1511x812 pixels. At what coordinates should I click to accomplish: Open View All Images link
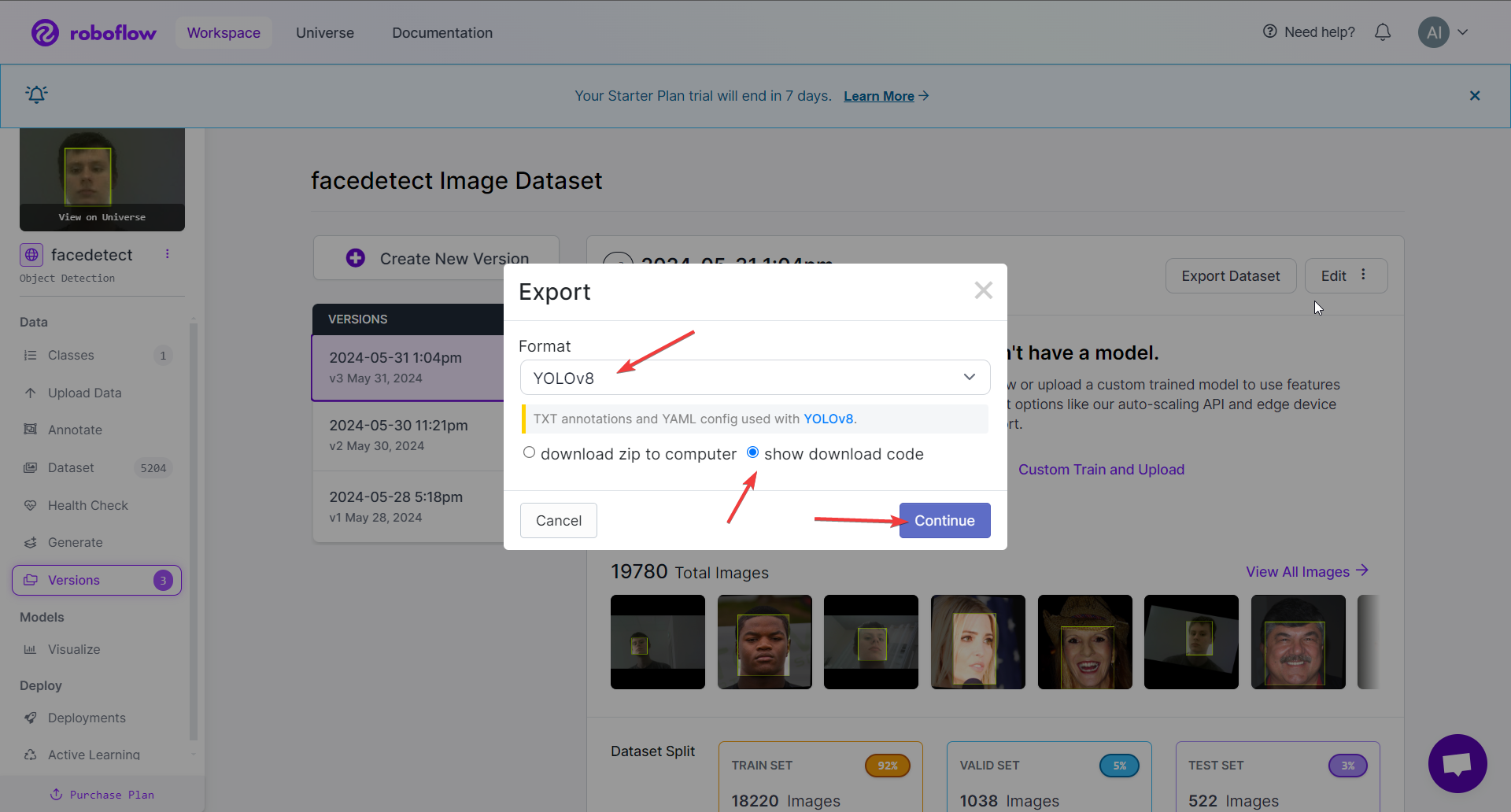click(x=1307, y=571)
